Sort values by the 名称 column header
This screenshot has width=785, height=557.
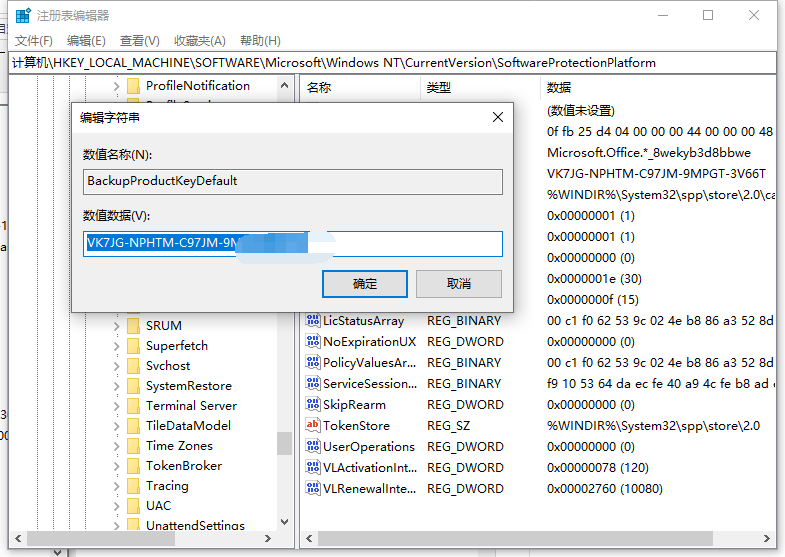tap(361, 88)
